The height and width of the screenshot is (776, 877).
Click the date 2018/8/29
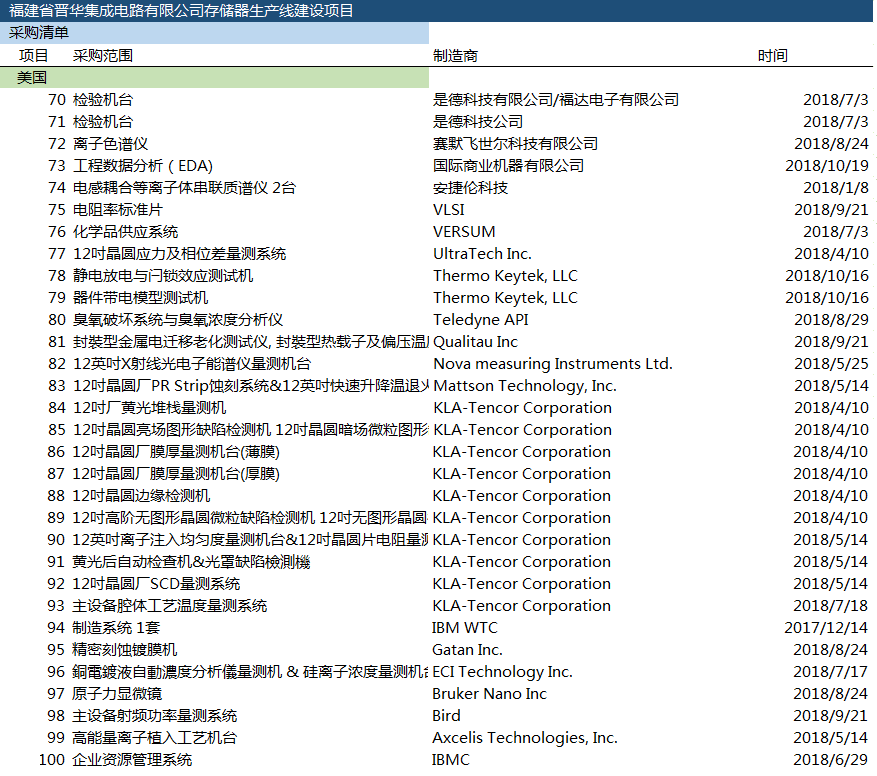(831, 319)
